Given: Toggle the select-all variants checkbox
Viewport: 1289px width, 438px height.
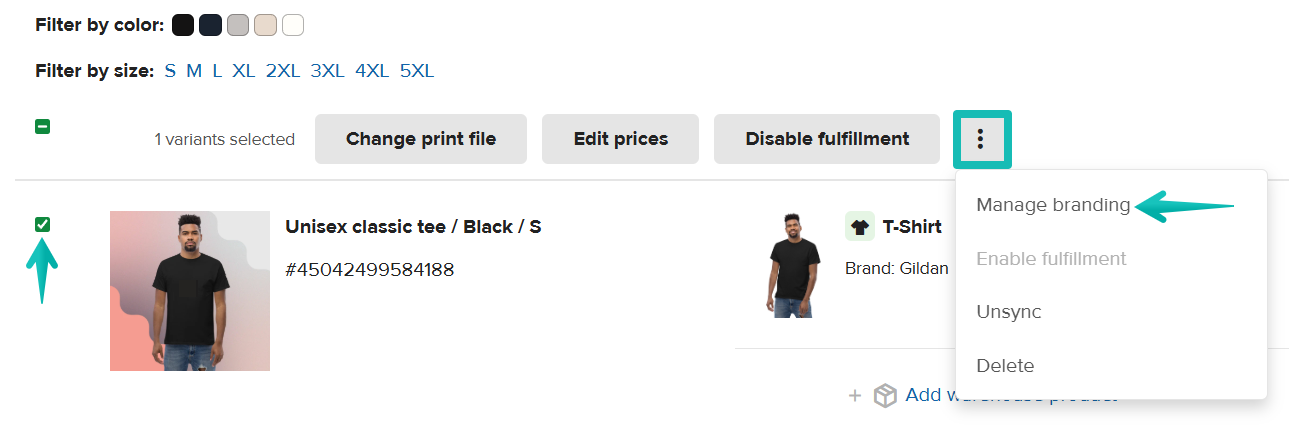Looking at the screenshot, I should pos(43,127).
